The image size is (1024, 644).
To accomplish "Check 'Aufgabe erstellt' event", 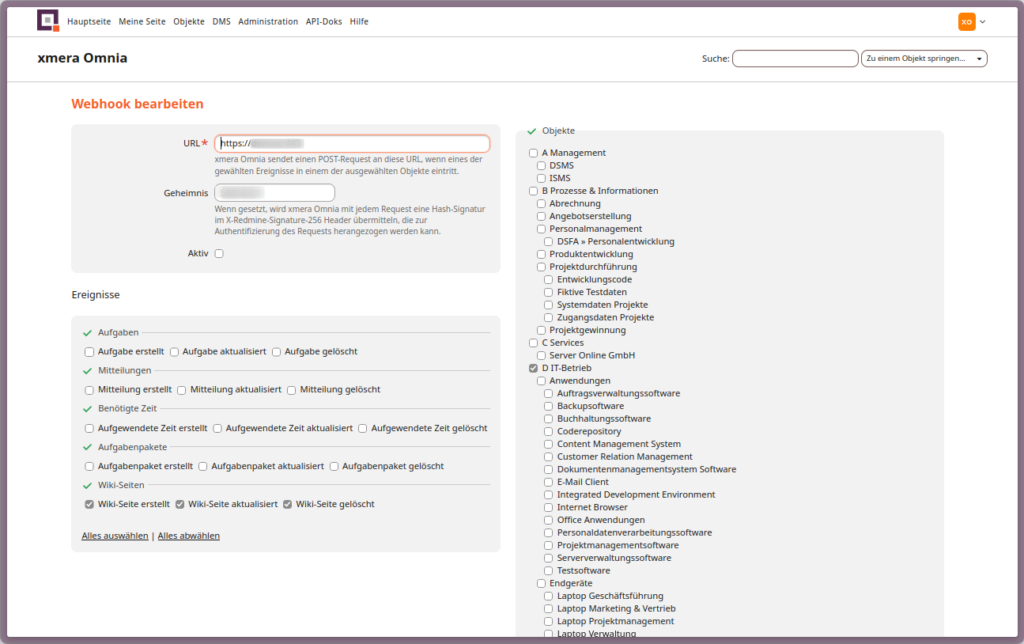I will coord(89,352).
